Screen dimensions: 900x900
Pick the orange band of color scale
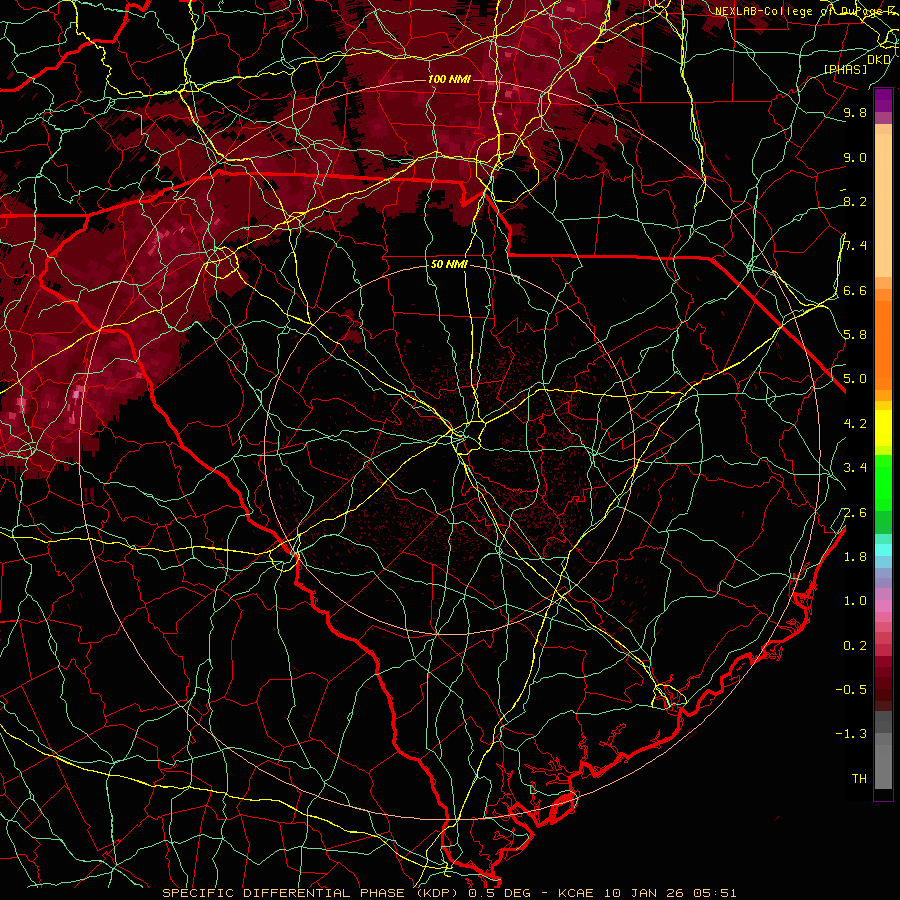[x=883, y=344]
